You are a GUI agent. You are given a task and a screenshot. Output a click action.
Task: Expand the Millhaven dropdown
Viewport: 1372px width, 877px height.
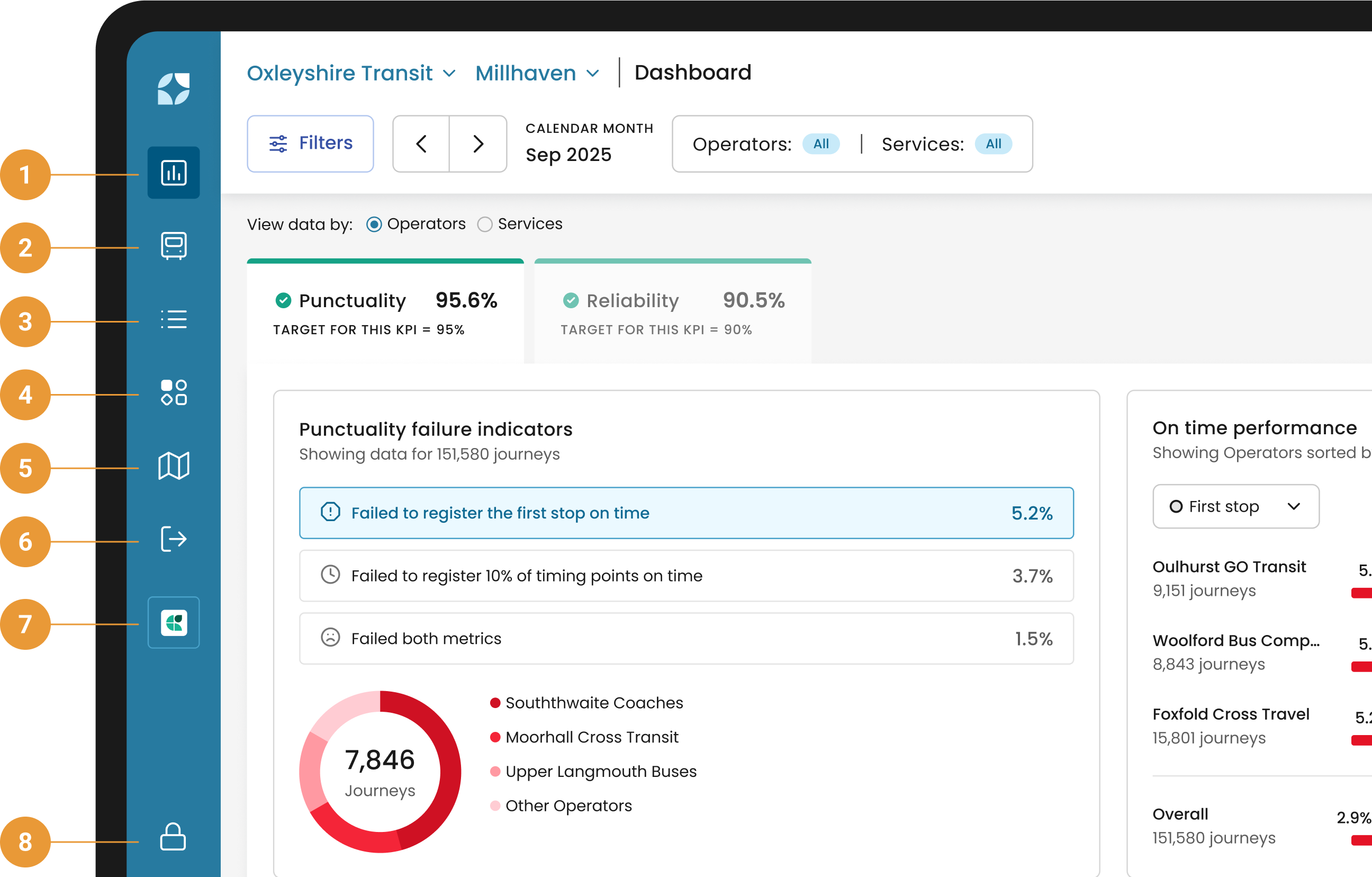(x=537, y=73)
